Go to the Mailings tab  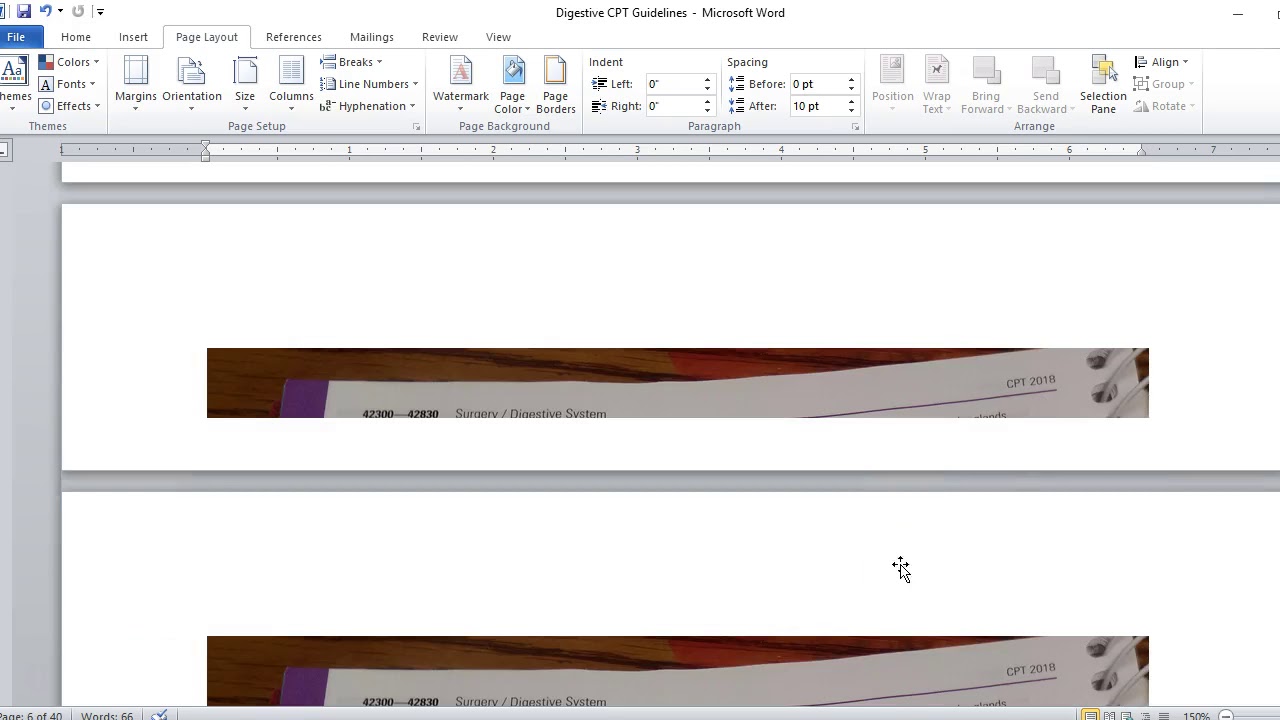pyautogui.click(x=372, y=37)
